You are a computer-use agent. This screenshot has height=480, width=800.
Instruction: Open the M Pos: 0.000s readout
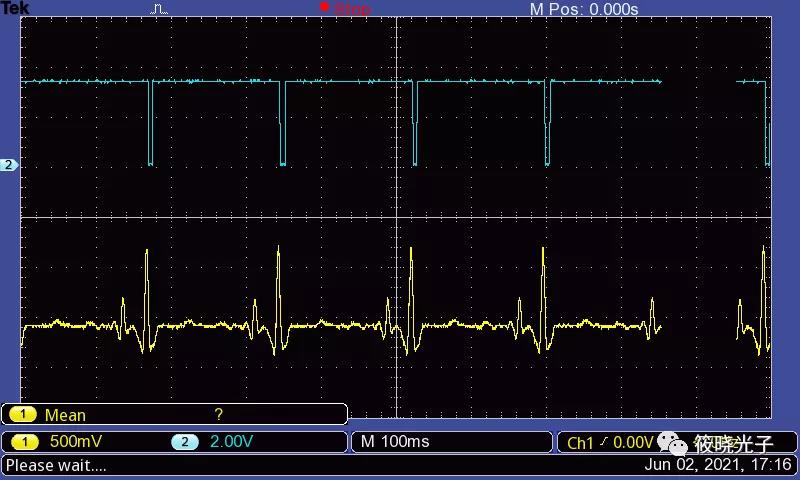click(x=583, y=9)
